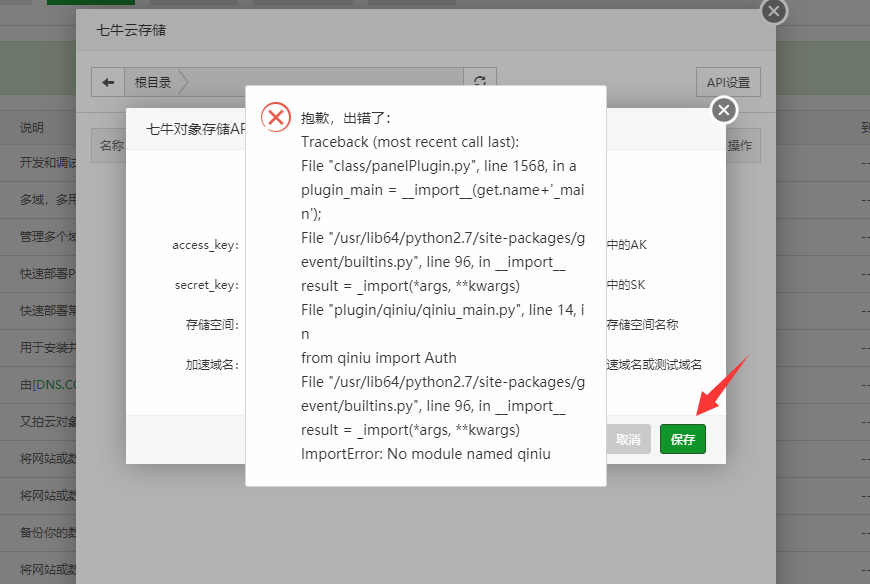
Task: Click the secret_key label
Action: pos(206,285)
